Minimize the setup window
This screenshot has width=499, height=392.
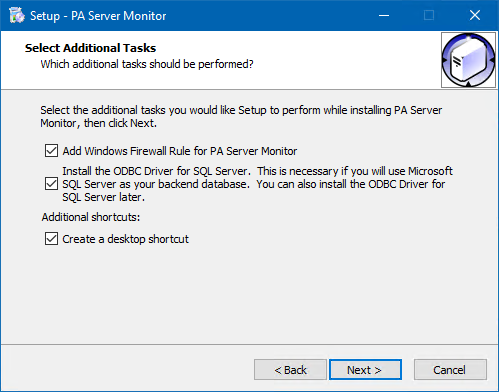384,15
